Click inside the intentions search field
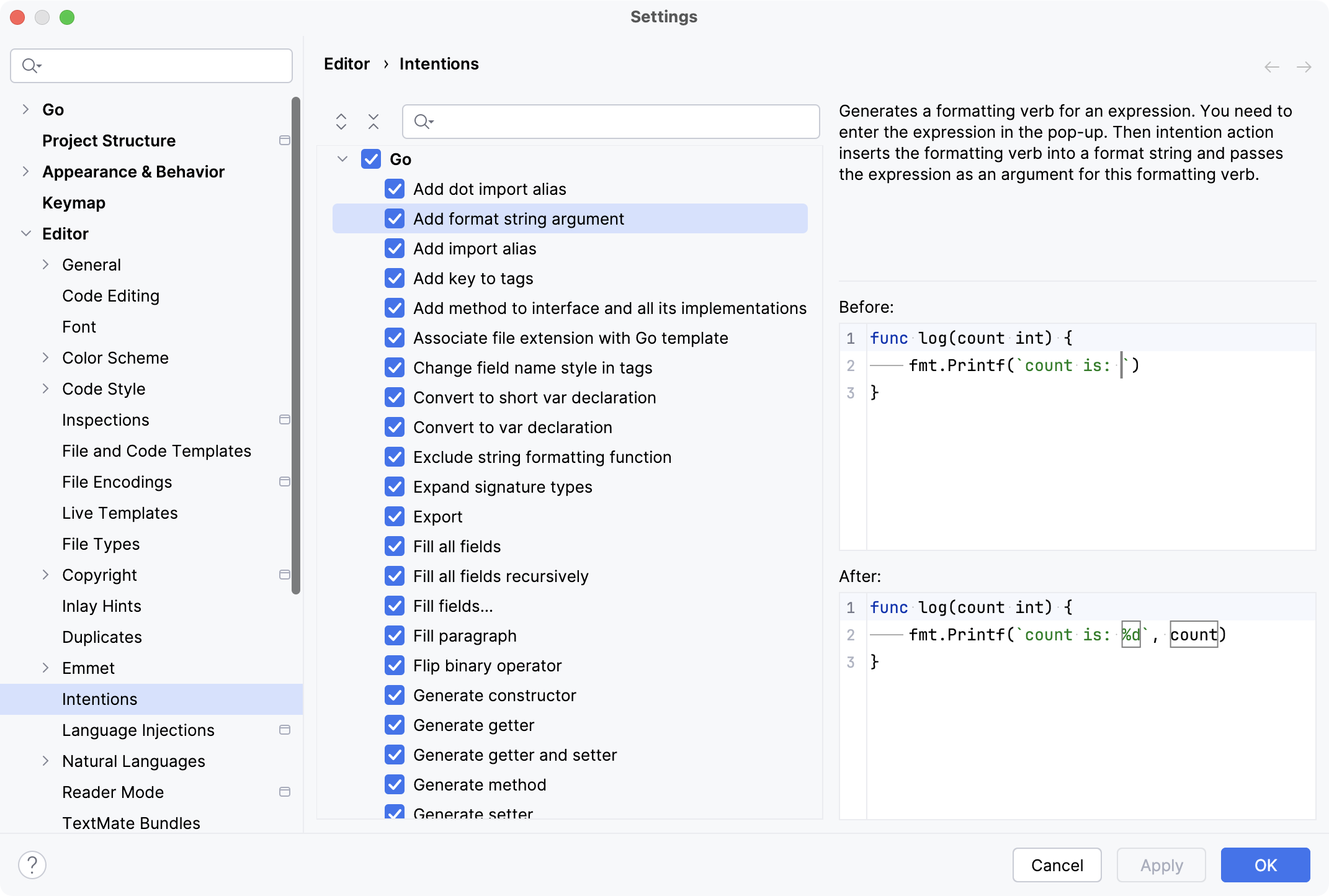 [x=611, y=122]
